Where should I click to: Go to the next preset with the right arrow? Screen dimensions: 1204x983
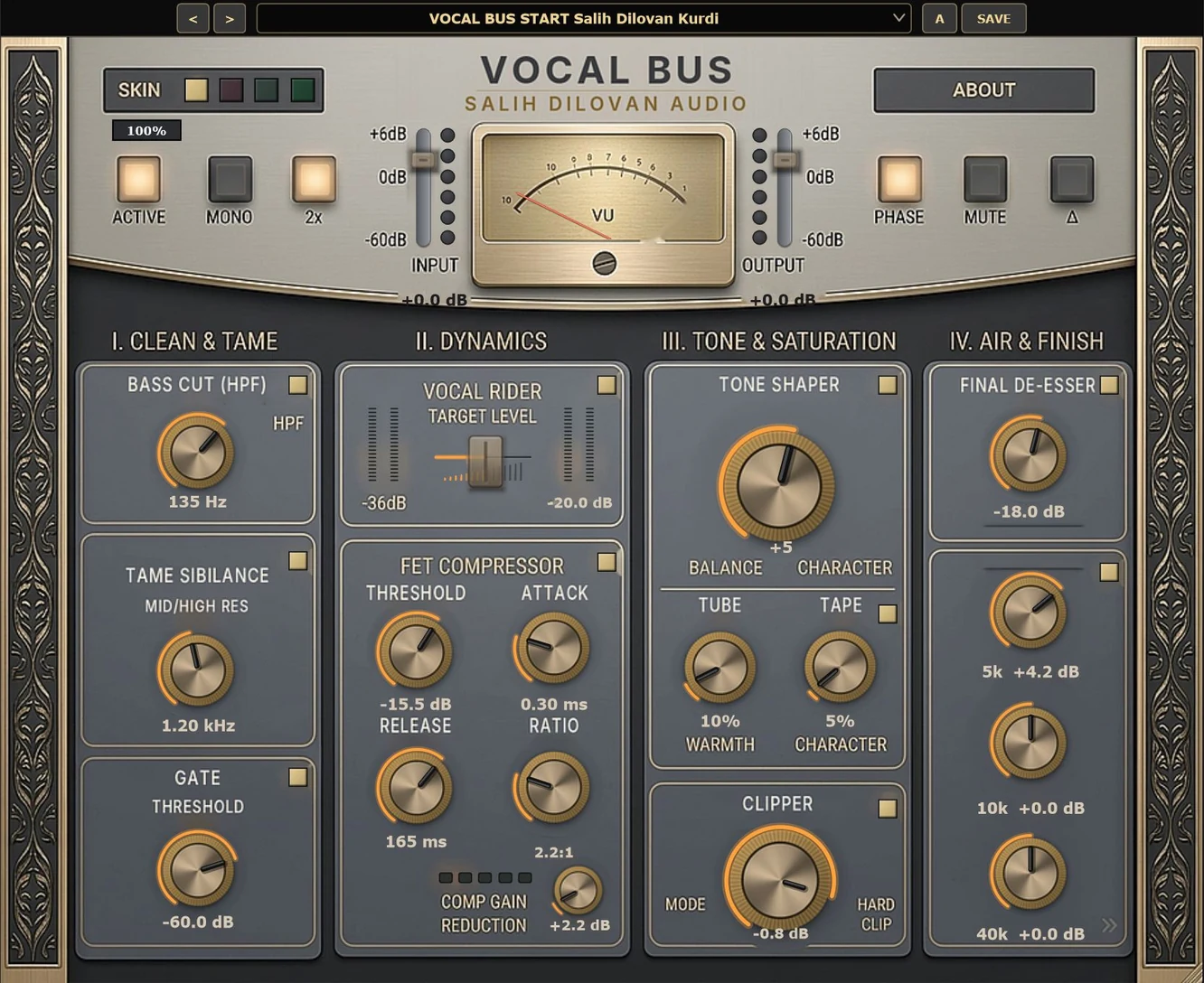[x=230, y=18]
